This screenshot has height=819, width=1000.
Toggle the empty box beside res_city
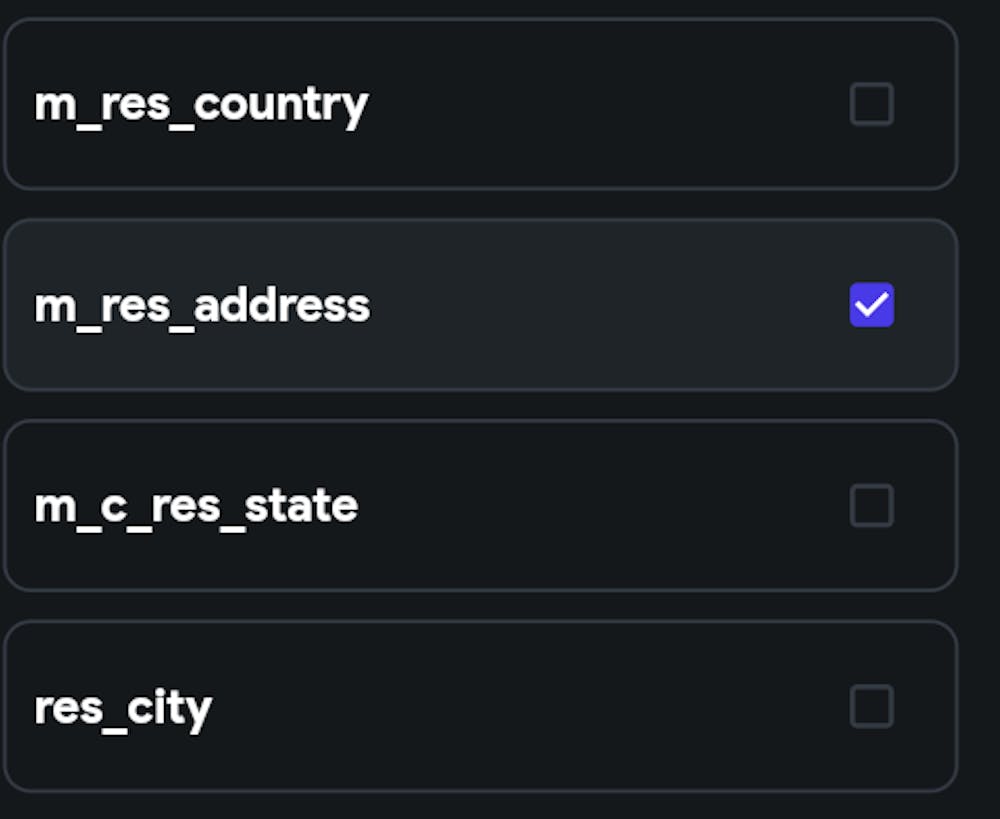(871, 706)
